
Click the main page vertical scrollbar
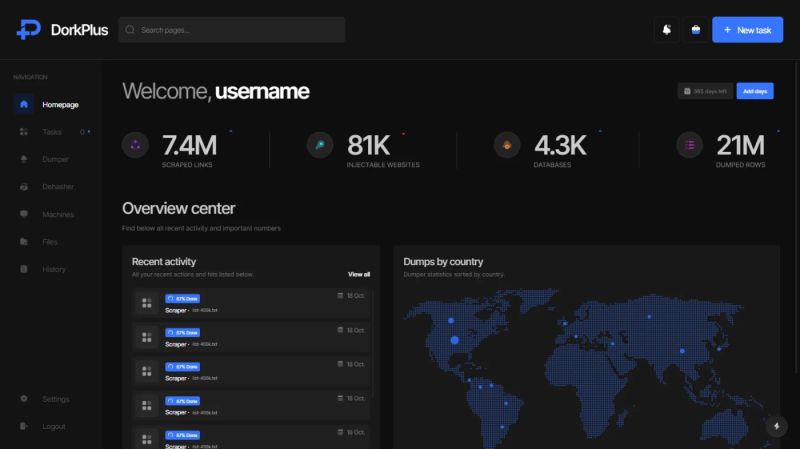(796, 217)
